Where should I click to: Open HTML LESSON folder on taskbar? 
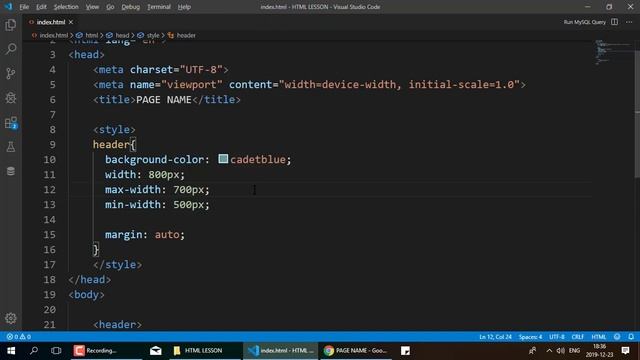pyautogui.click(x=205, y=351)
